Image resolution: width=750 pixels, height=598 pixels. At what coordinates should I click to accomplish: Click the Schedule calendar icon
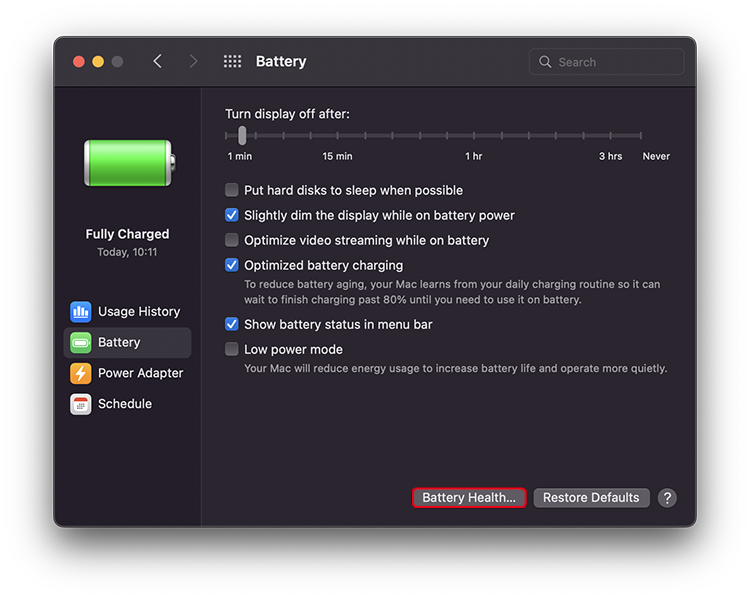(80, 404)
